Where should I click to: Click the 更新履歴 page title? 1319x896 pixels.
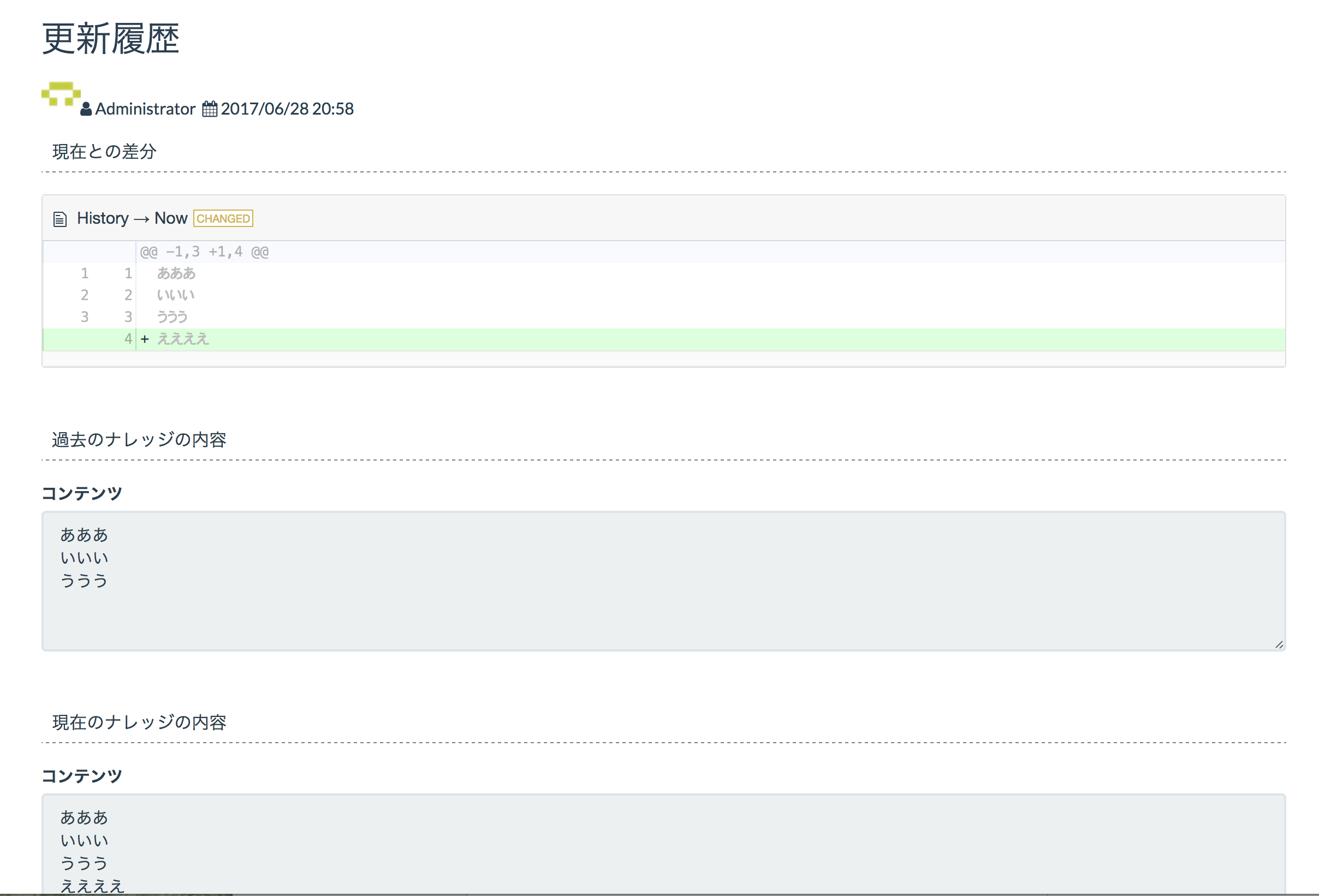tap(110, 39)
